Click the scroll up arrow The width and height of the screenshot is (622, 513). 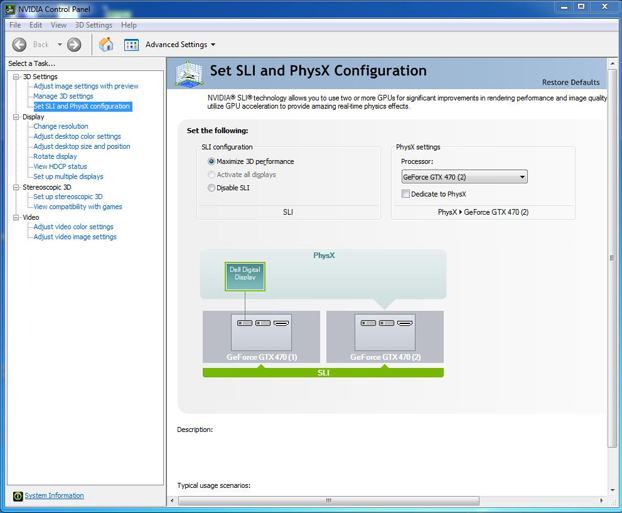tap(612, 63)
